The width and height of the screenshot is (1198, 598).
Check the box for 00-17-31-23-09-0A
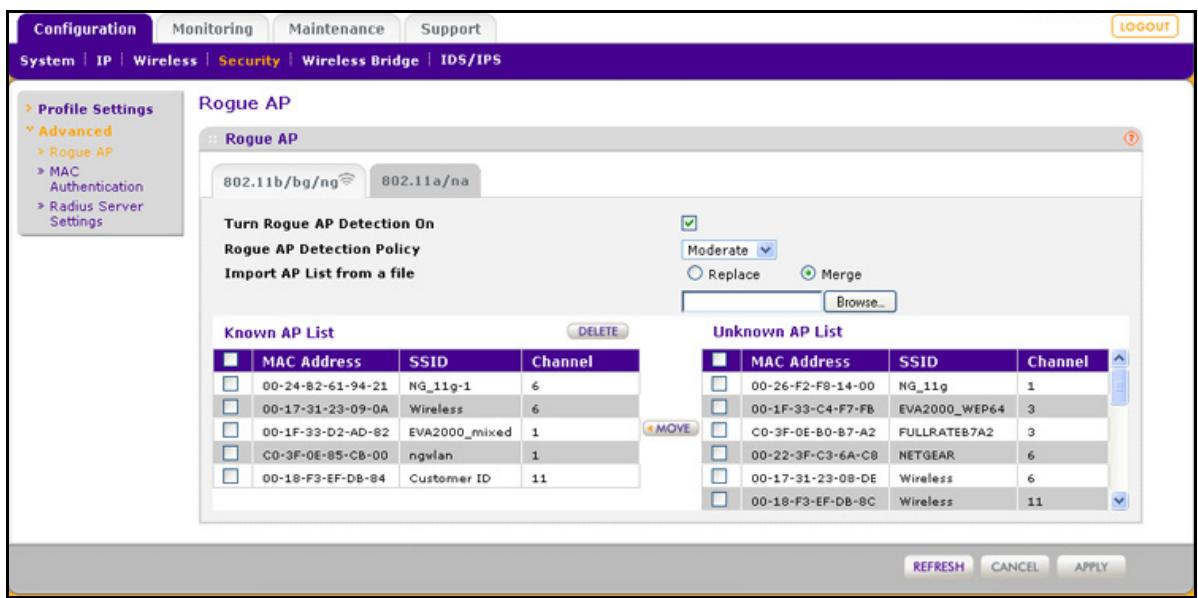pos(229,409)
